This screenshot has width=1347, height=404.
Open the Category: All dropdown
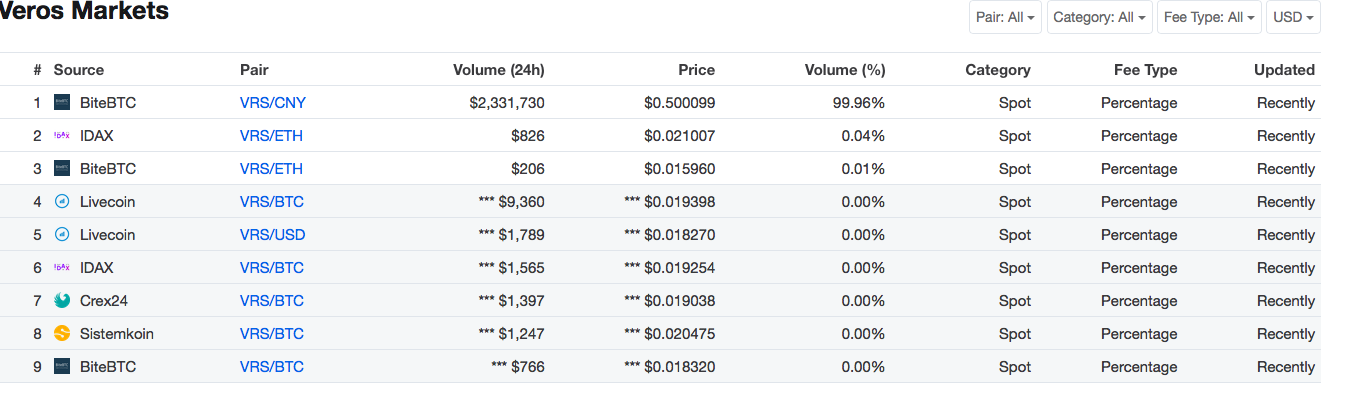pyautogui.click(x=1099, y=17)
